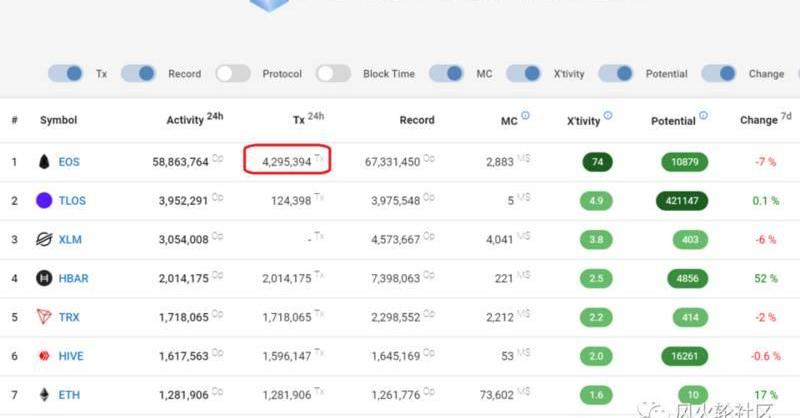Image resolution: width=800 pixels, height=418 pixels.
Task: Select HBAR record value 7,398,063
Action: (x=395, y=278)
